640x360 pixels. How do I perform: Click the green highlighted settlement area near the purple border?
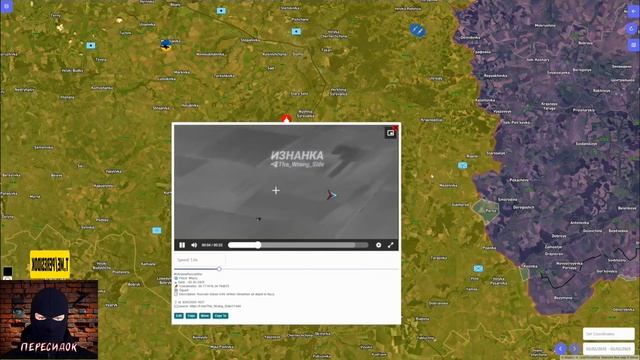pos(486,211)
